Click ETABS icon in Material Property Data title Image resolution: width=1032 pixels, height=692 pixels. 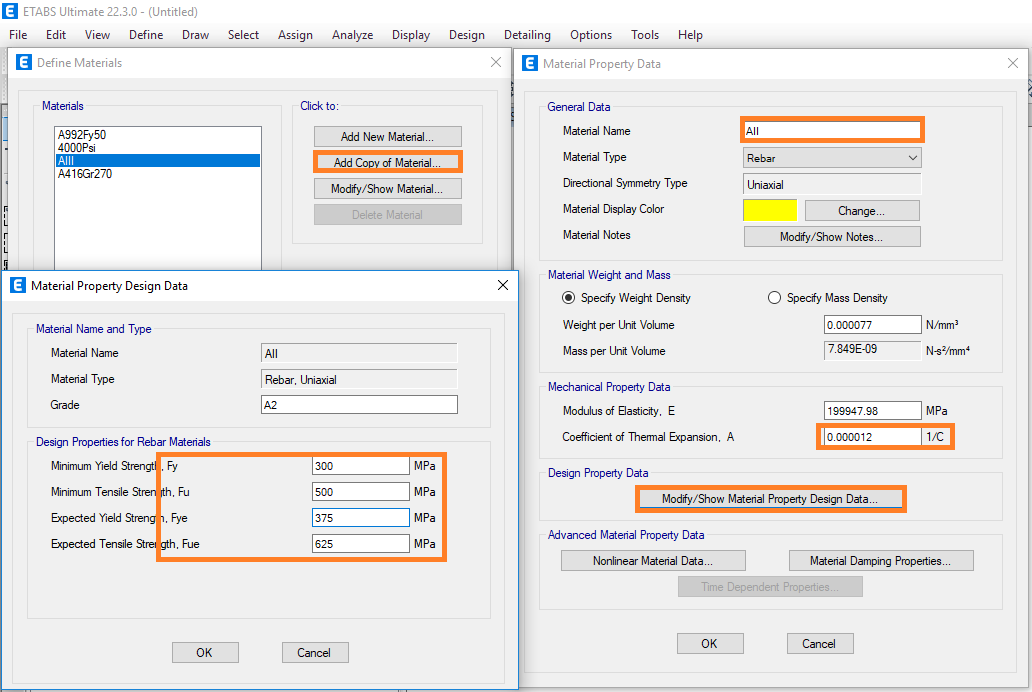[x=530, y=63]
